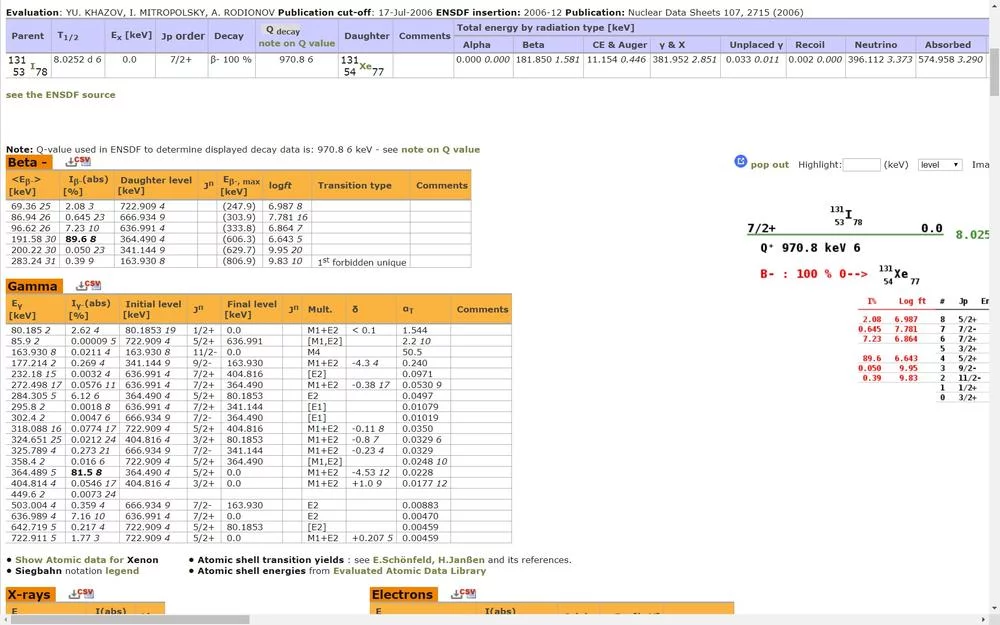Select the Neutrino energy value '396.112 3.373'
This screenshot has height=625, width=1000.
click(x=880, y=59)
